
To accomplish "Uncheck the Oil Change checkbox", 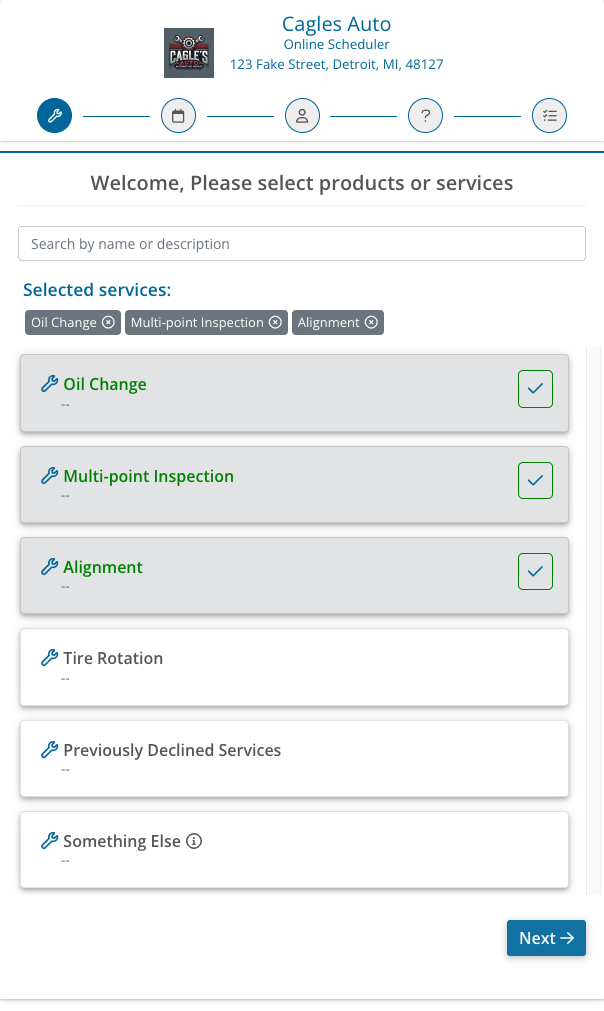I will pos(535,389).
